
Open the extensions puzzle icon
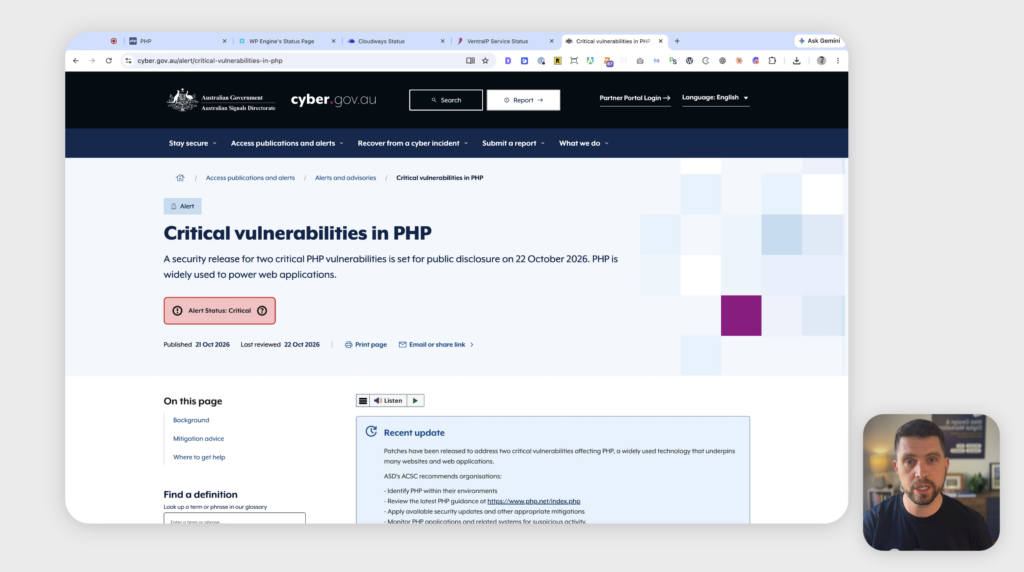pos(772,61)
